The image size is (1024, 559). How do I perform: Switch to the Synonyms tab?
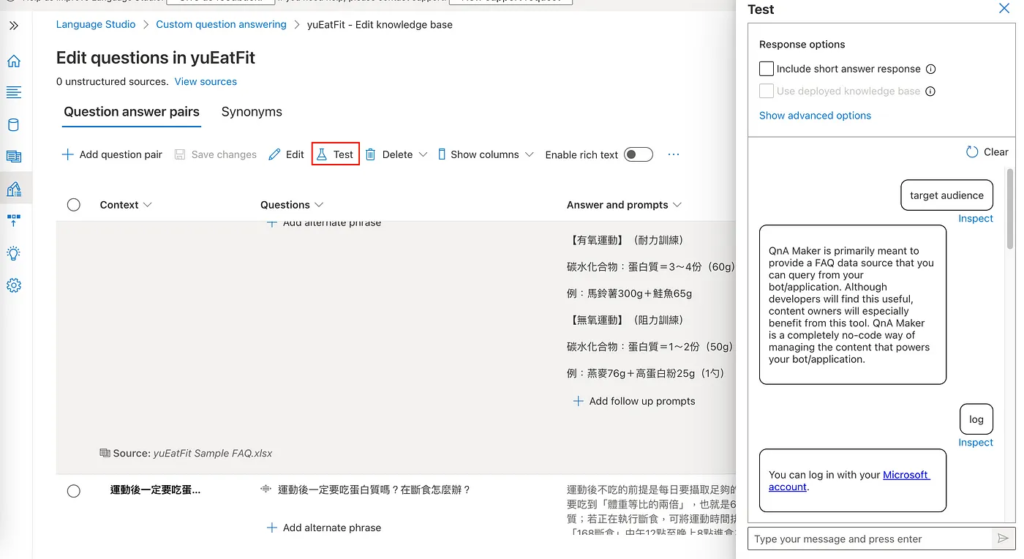pyautogui.click(x=251, y=112)
